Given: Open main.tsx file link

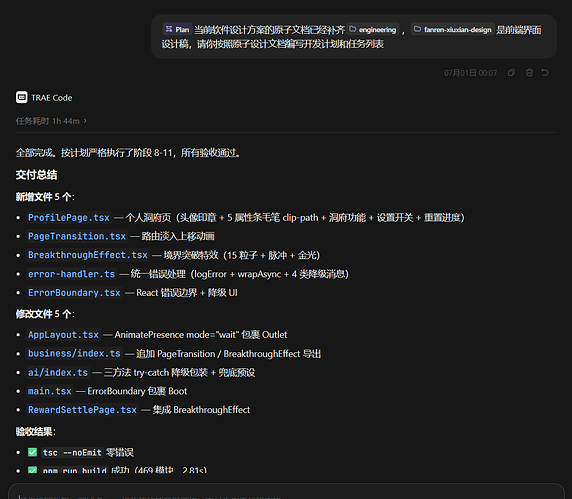Looking at the screenshot, I should tap(50, 391).
